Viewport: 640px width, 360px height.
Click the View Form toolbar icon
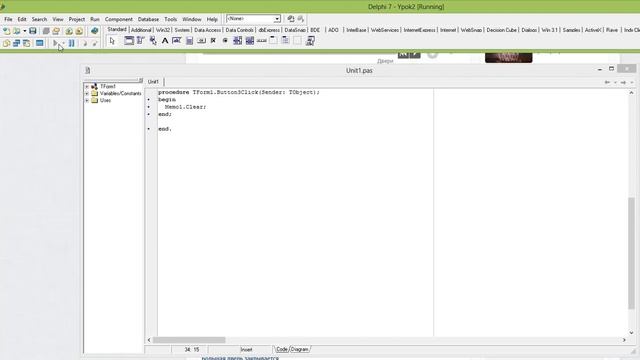[x=16, y=43]
